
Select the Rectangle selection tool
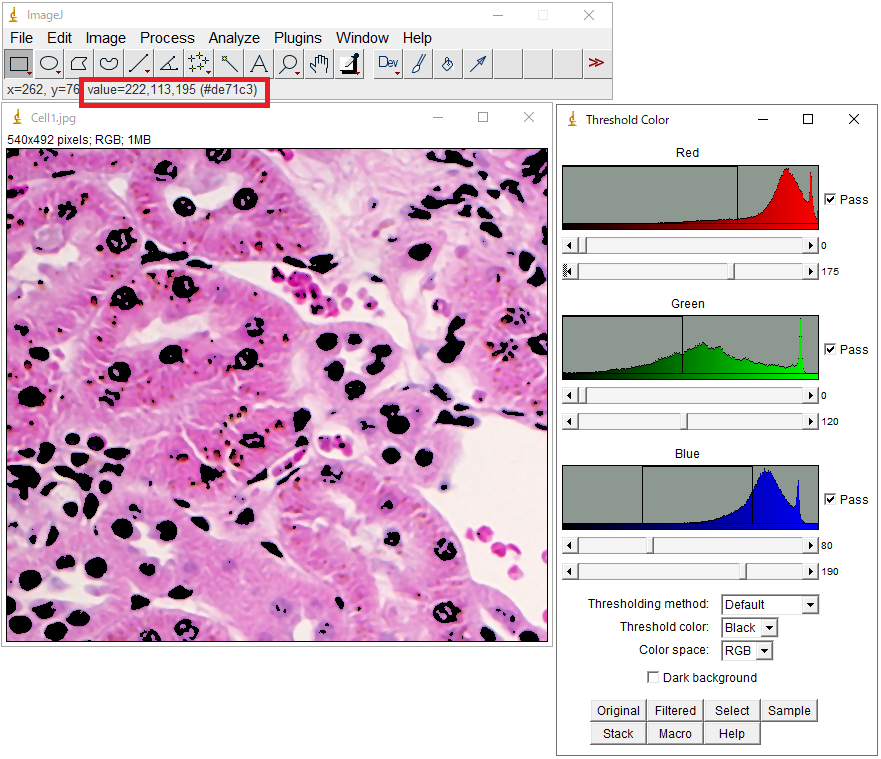click(x=19, y=64)
